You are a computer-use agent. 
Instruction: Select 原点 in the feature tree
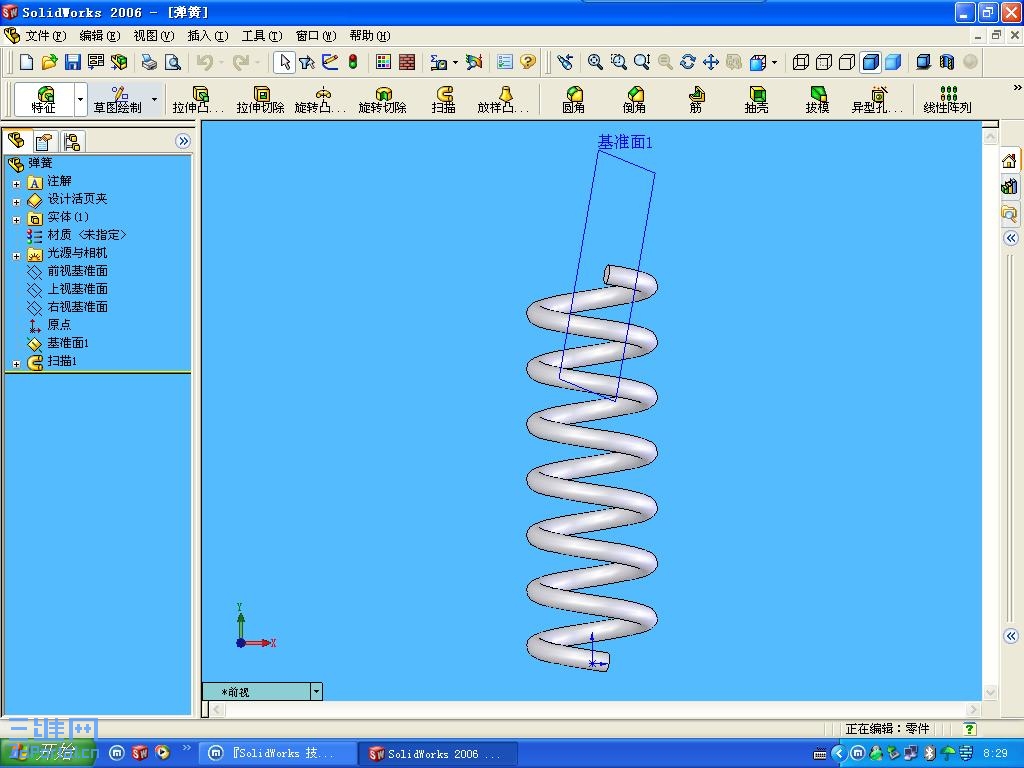59,325
